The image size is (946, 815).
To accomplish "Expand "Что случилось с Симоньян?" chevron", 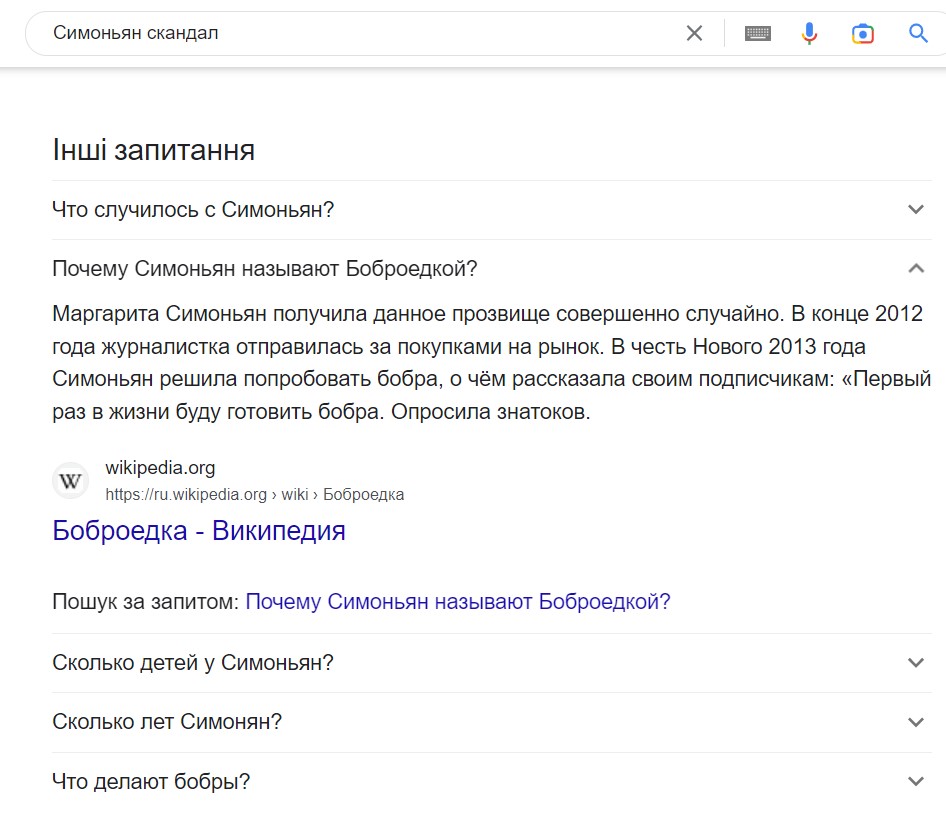I will pos(916,209).
